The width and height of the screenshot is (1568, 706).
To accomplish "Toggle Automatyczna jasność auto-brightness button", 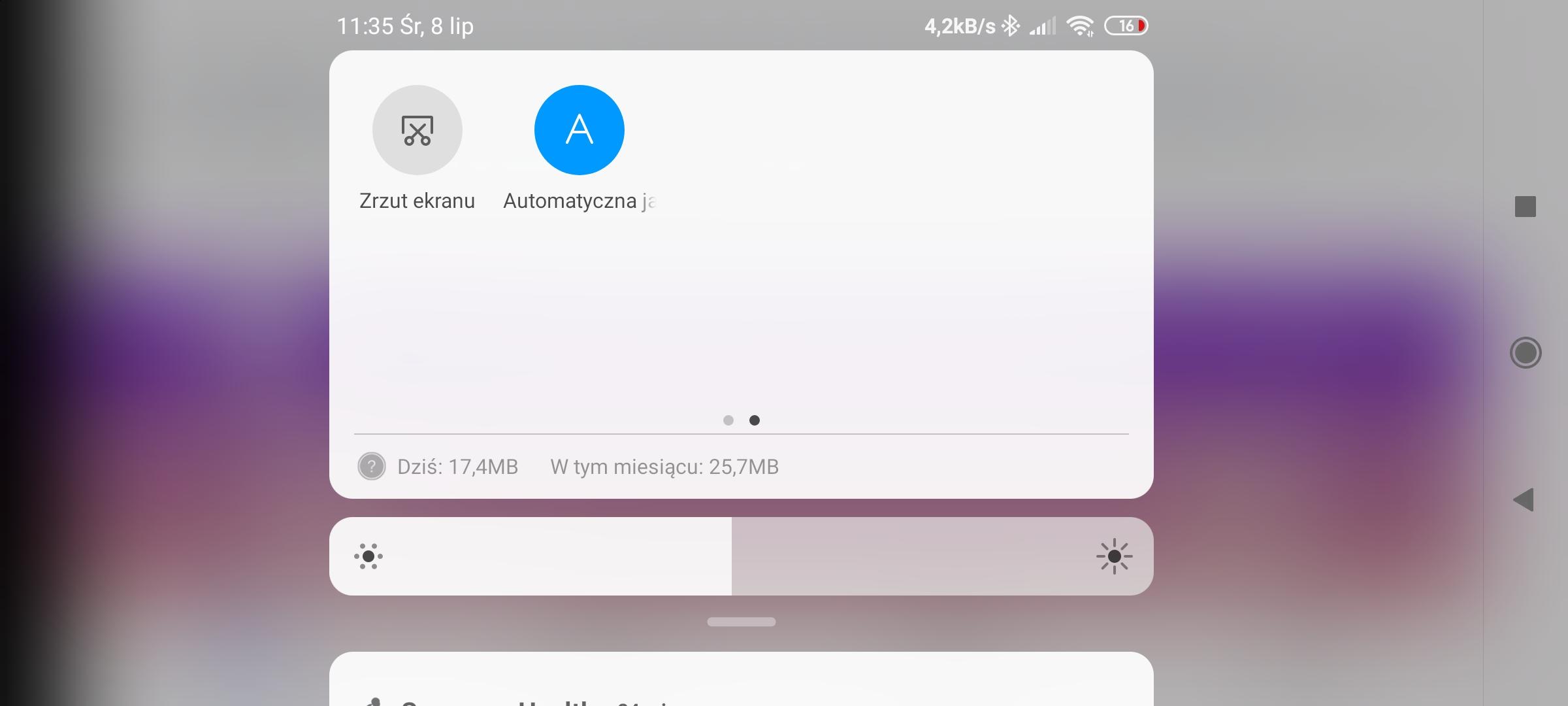I will 579,130.
